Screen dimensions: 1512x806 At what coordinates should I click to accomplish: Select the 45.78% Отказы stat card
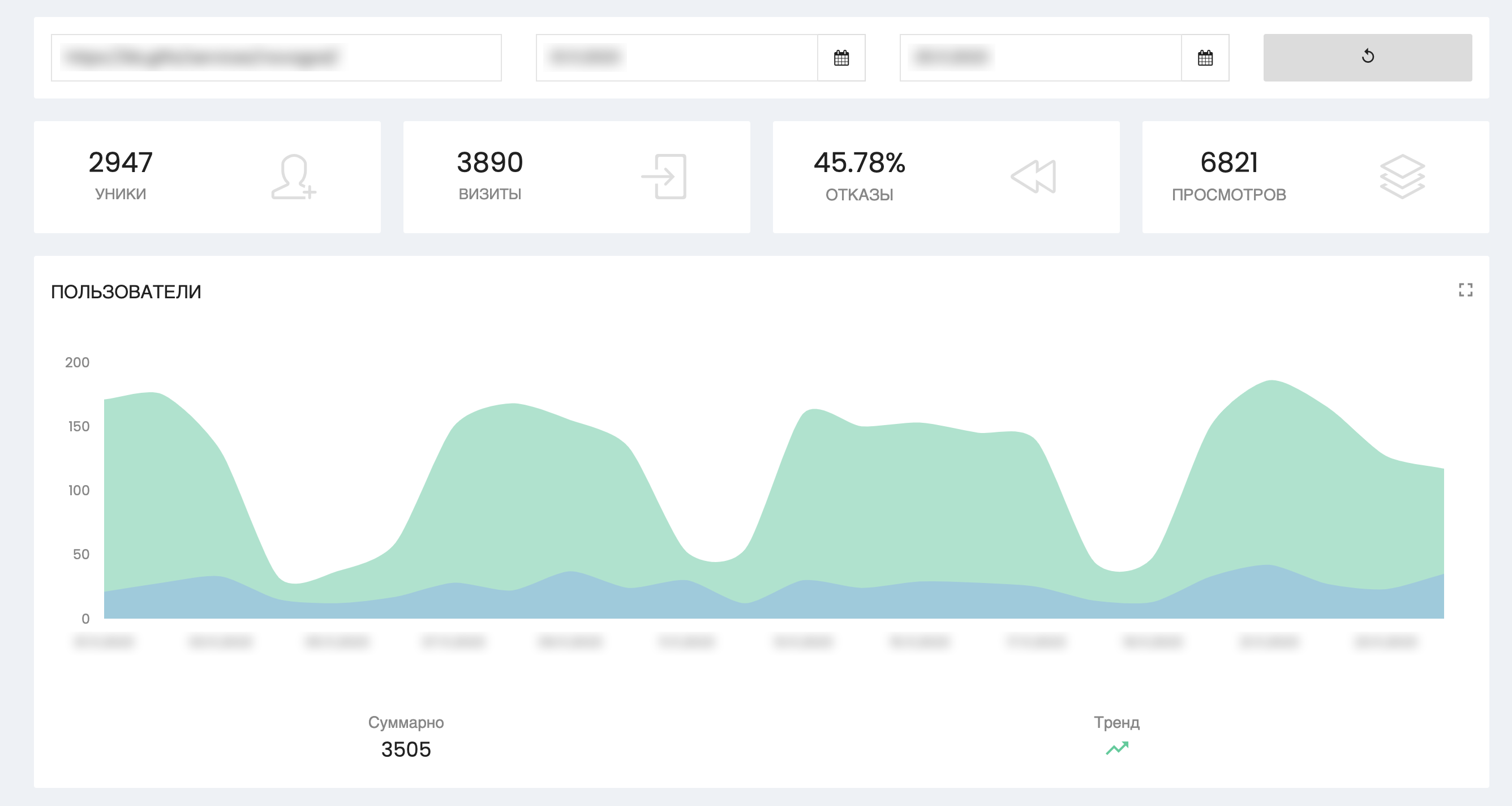point(946,177)
